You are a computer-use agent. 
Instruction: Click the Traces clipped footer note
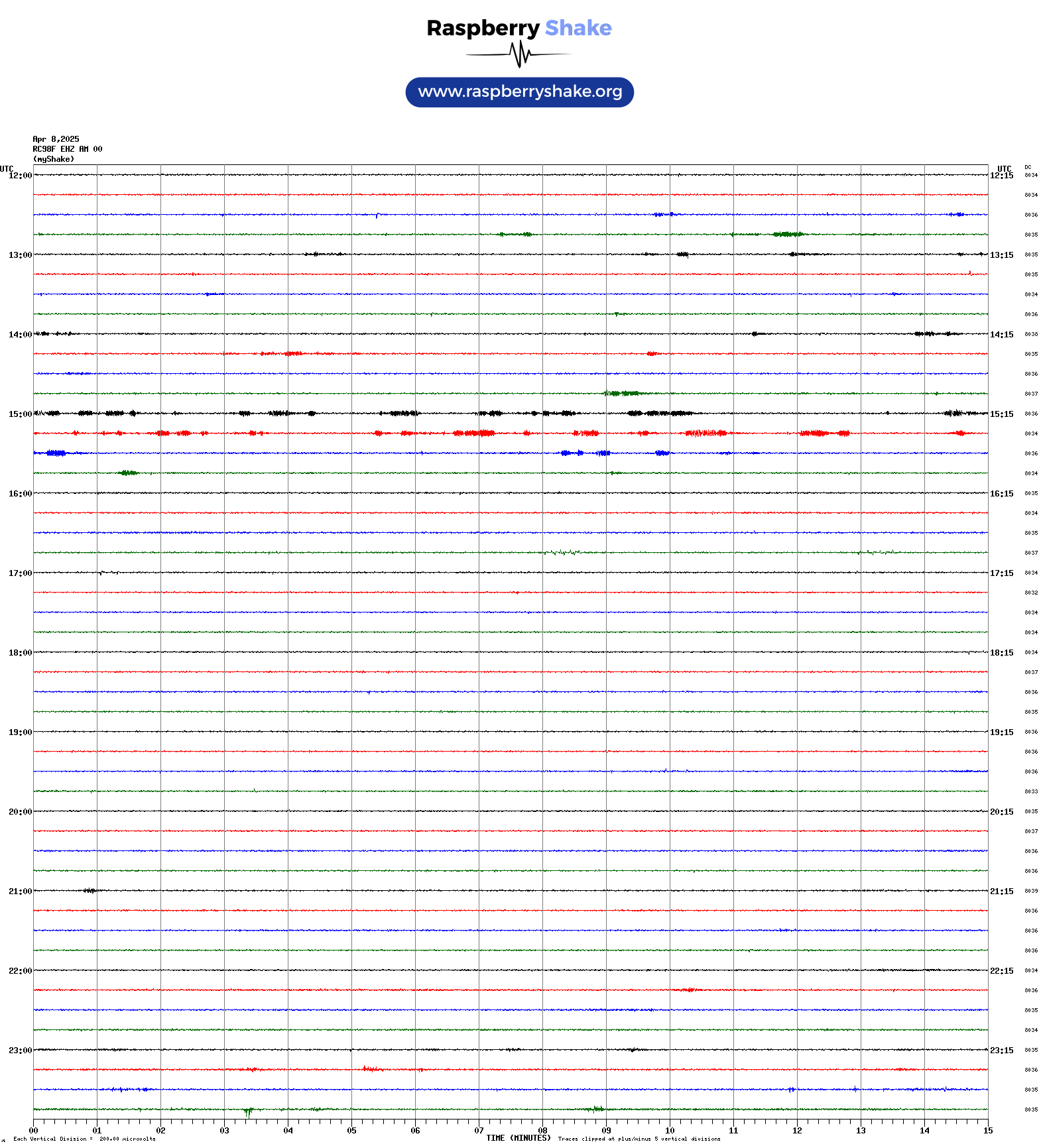[x=639, y=1139]
